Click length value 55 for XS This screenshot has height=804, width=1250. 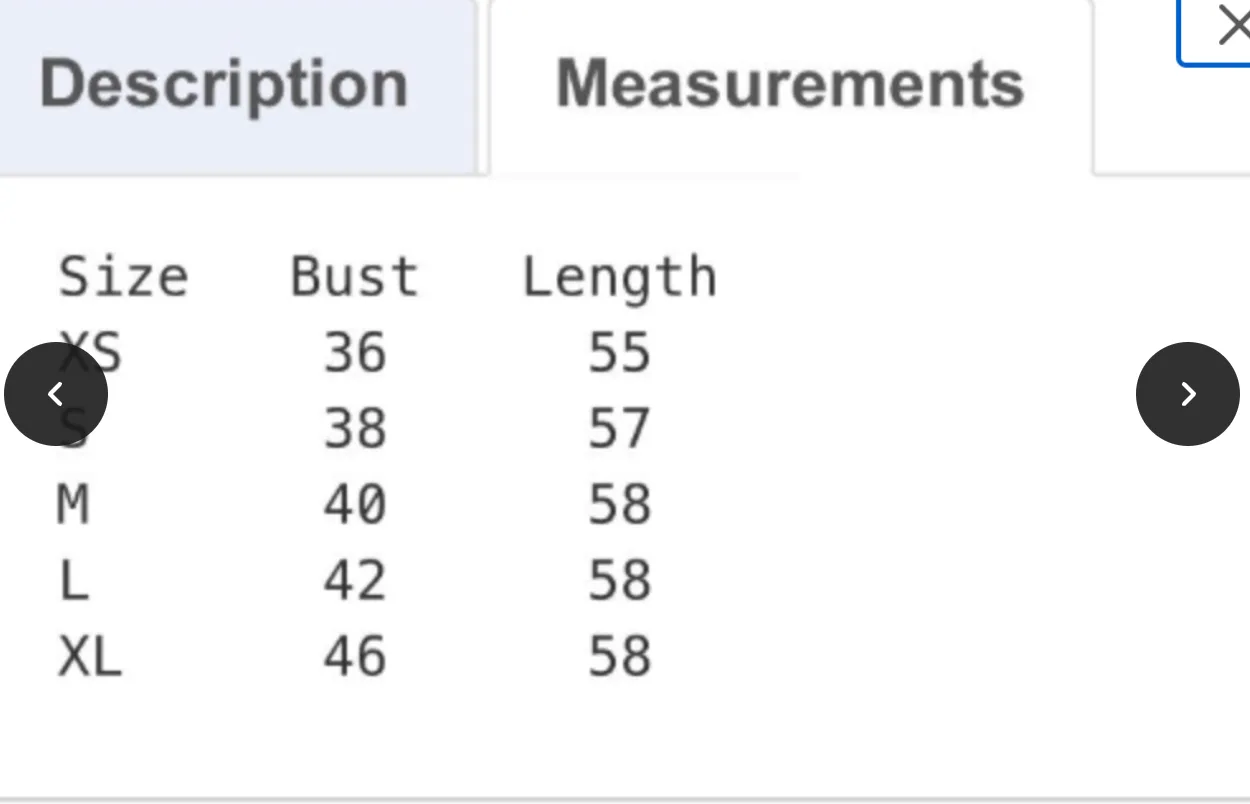[x=620, y=353]
